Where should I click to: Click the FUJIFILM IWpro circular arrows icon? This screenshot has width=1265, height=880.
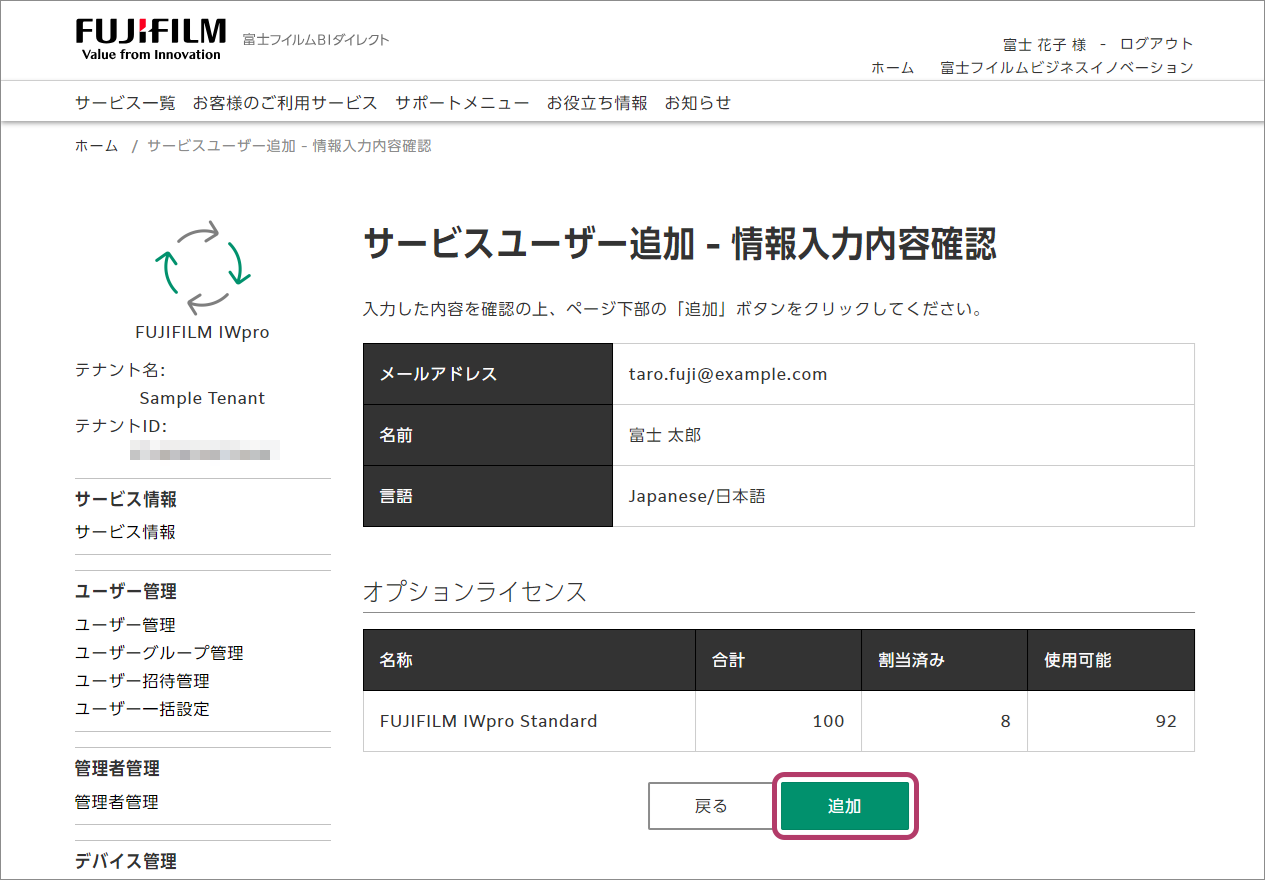pos(202,268)
